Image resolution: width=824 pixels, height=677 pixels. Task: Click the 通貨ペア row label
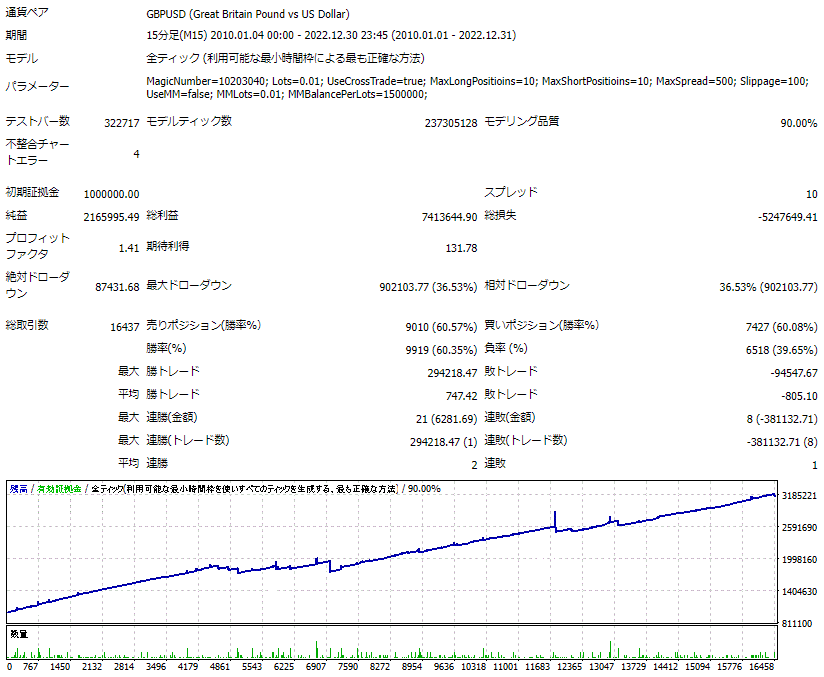click(x=27, y=12)
